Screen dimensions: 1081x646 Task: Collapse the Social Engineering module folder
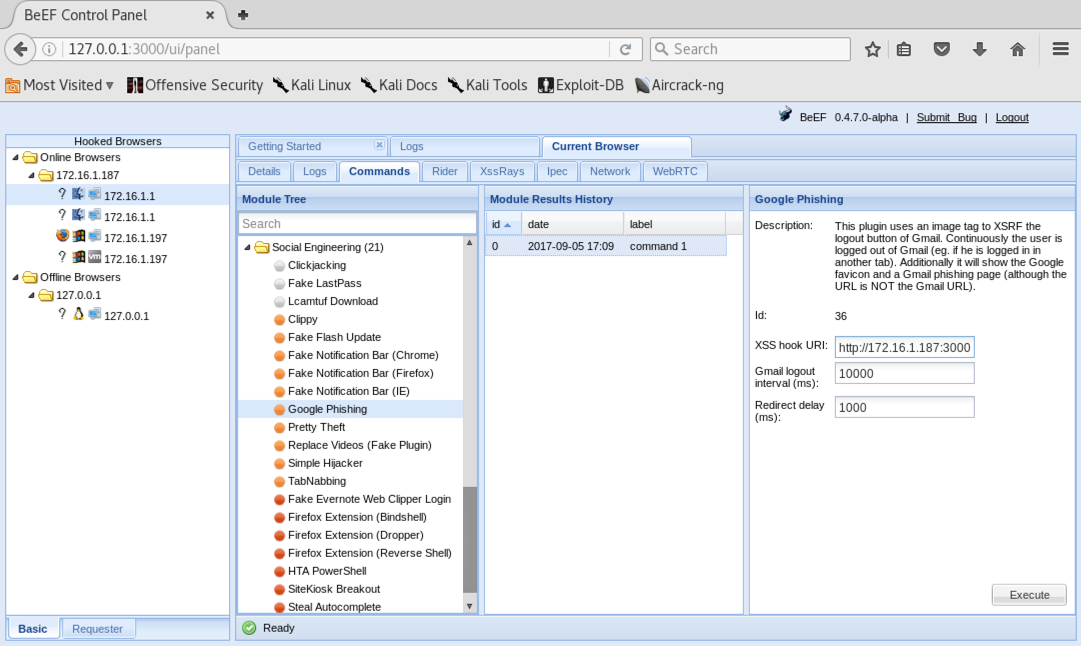tap(247, 247)
